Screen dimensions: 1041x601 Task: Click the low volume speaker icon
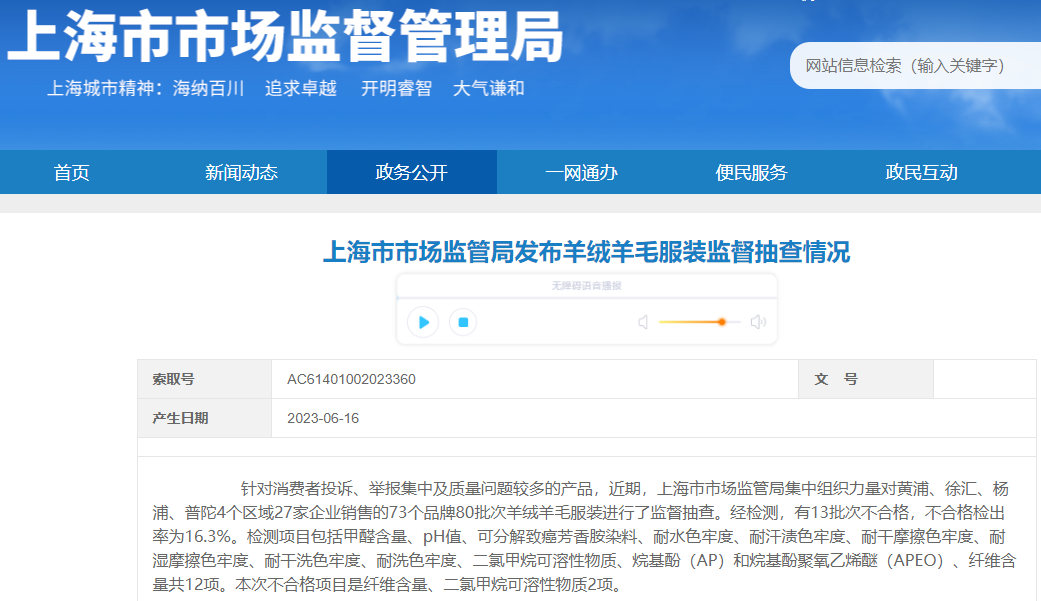pyautogui.click(x=643, y=322)
